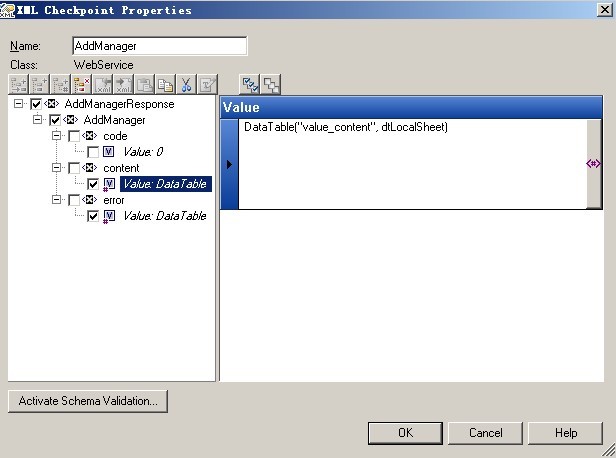Click the Help button
Viewport: 616px width, 458px height.
point(566,433)
